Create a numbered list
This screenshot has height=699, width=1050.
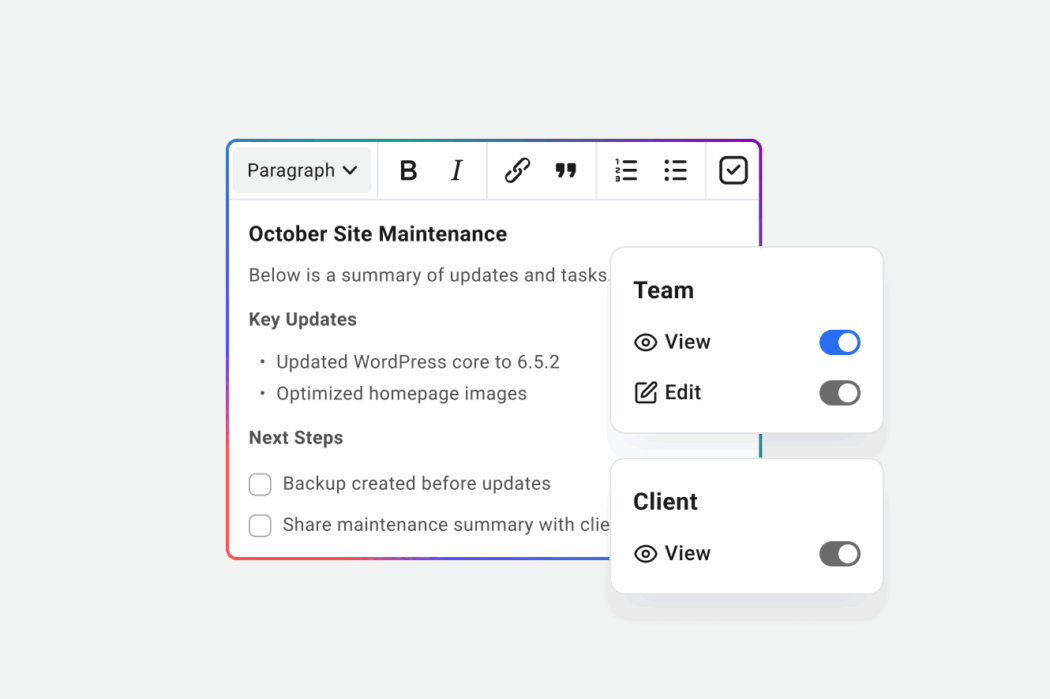tap(626, 170)
